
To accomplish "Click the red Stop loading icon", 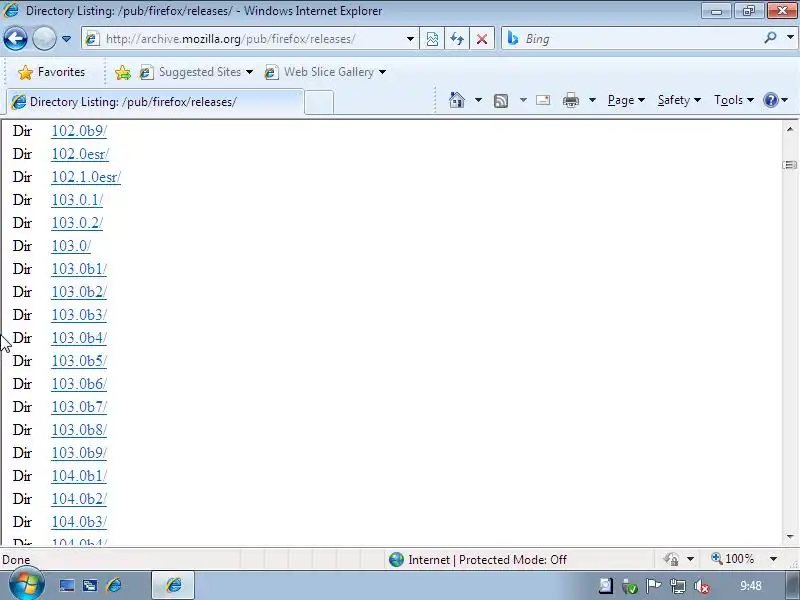I will [x=482, y=39].
